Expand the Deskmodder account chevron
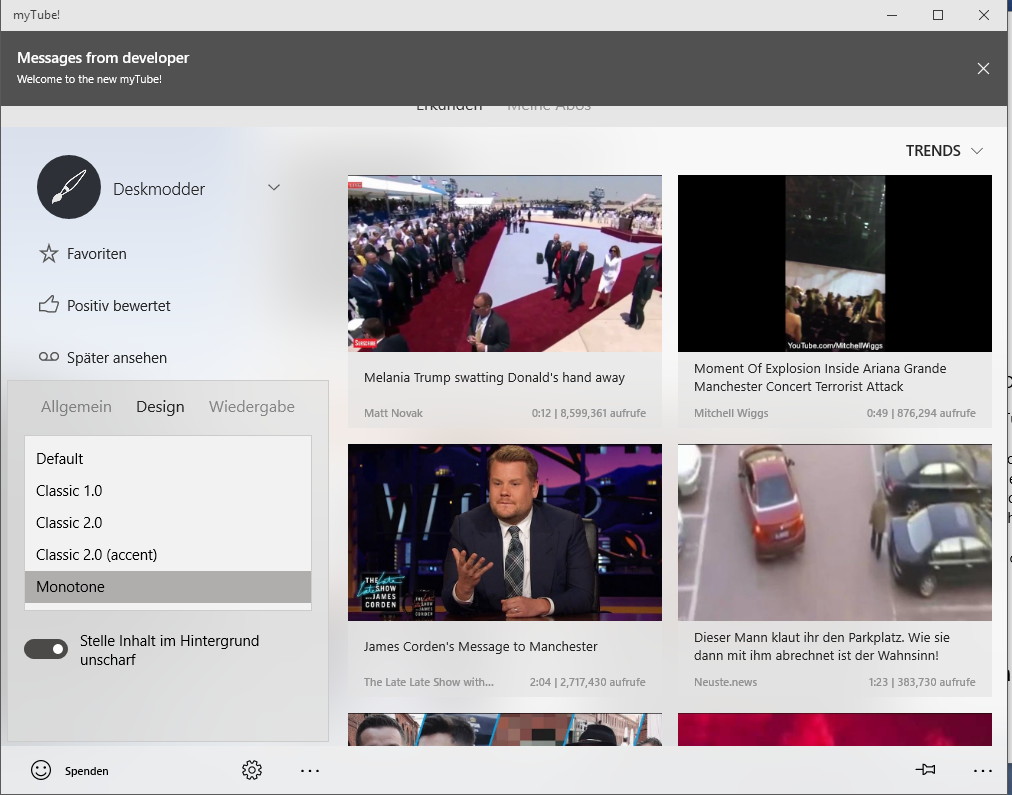 click(x=274, y=188)
